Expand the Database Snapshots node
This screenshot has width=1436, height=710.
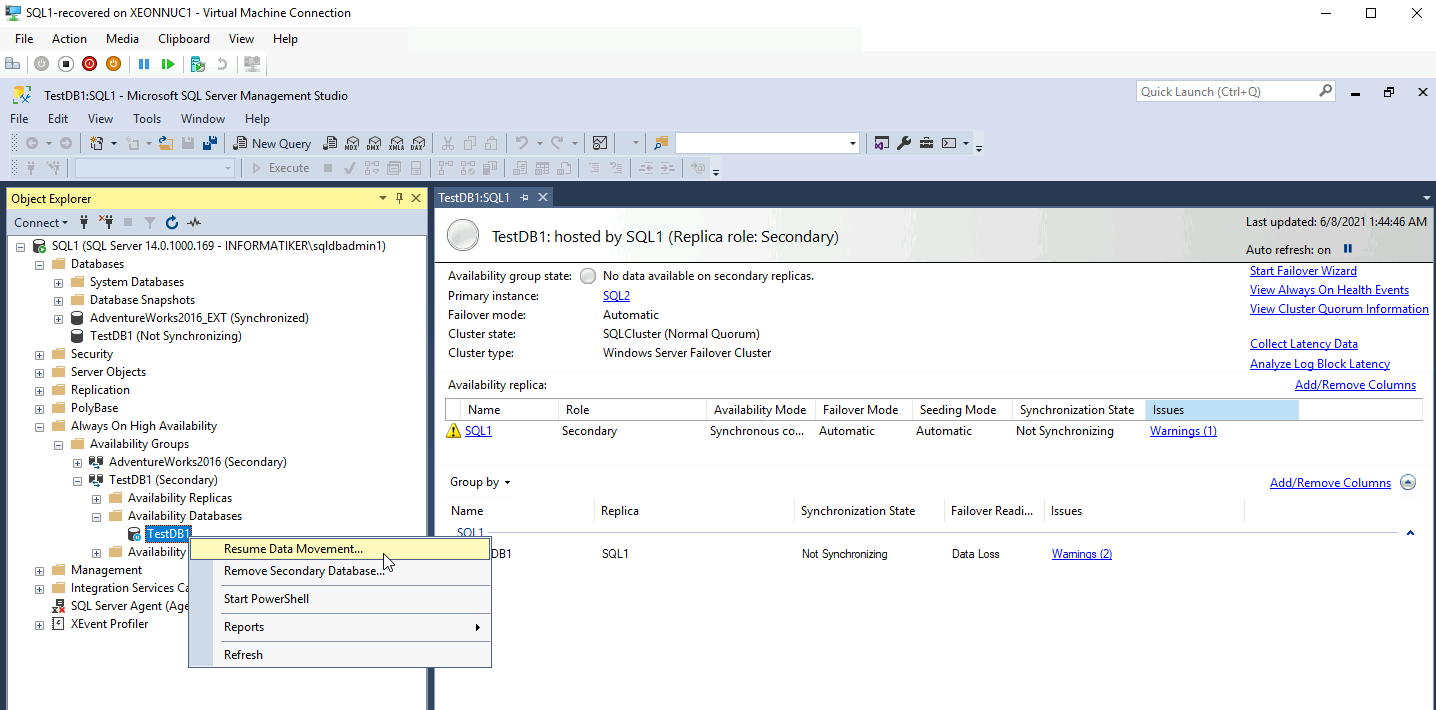[59, 300]
